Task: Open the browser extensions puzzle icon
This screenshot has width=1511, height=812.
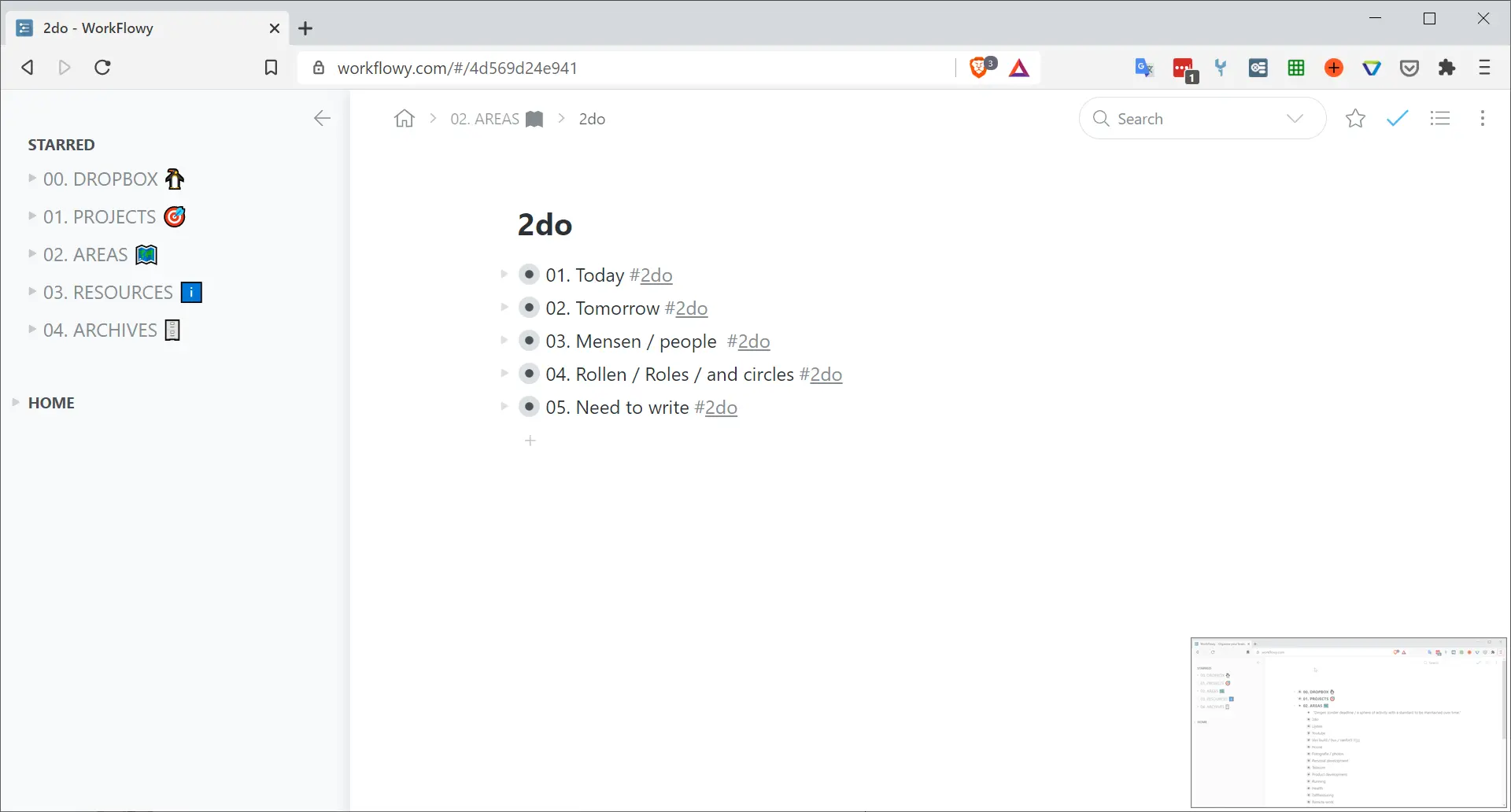Action: (x=1446, y=68)
